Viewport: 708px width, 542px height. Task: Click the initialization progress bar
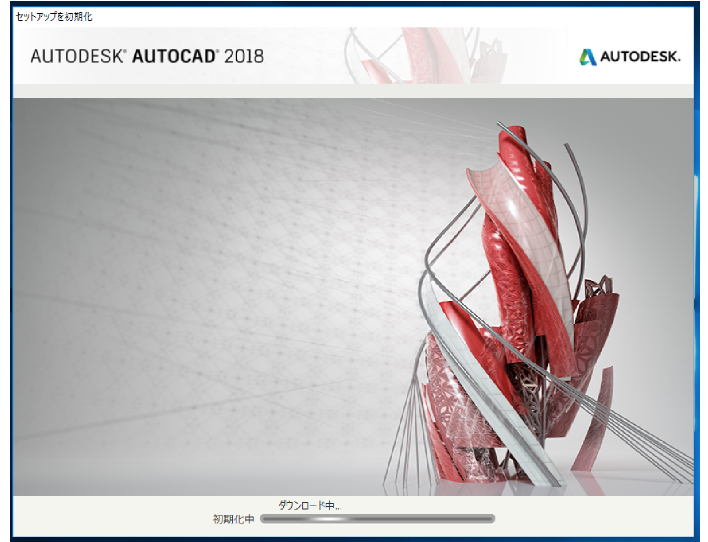377,519
